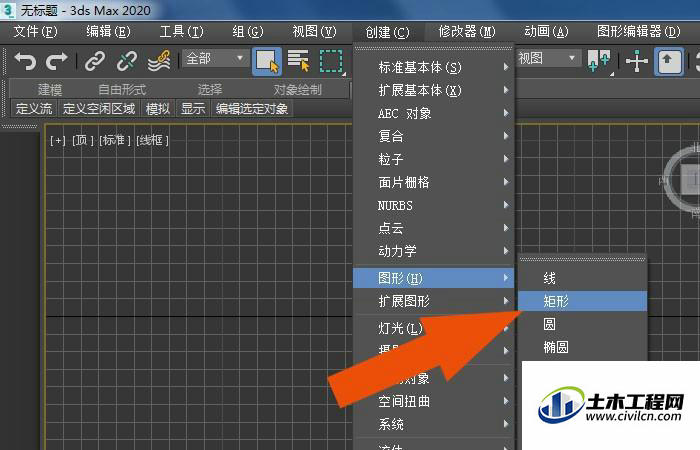Screen dimensions: 700x450
Task: Open the 工具(T) menu
Action: click(181, 32)
